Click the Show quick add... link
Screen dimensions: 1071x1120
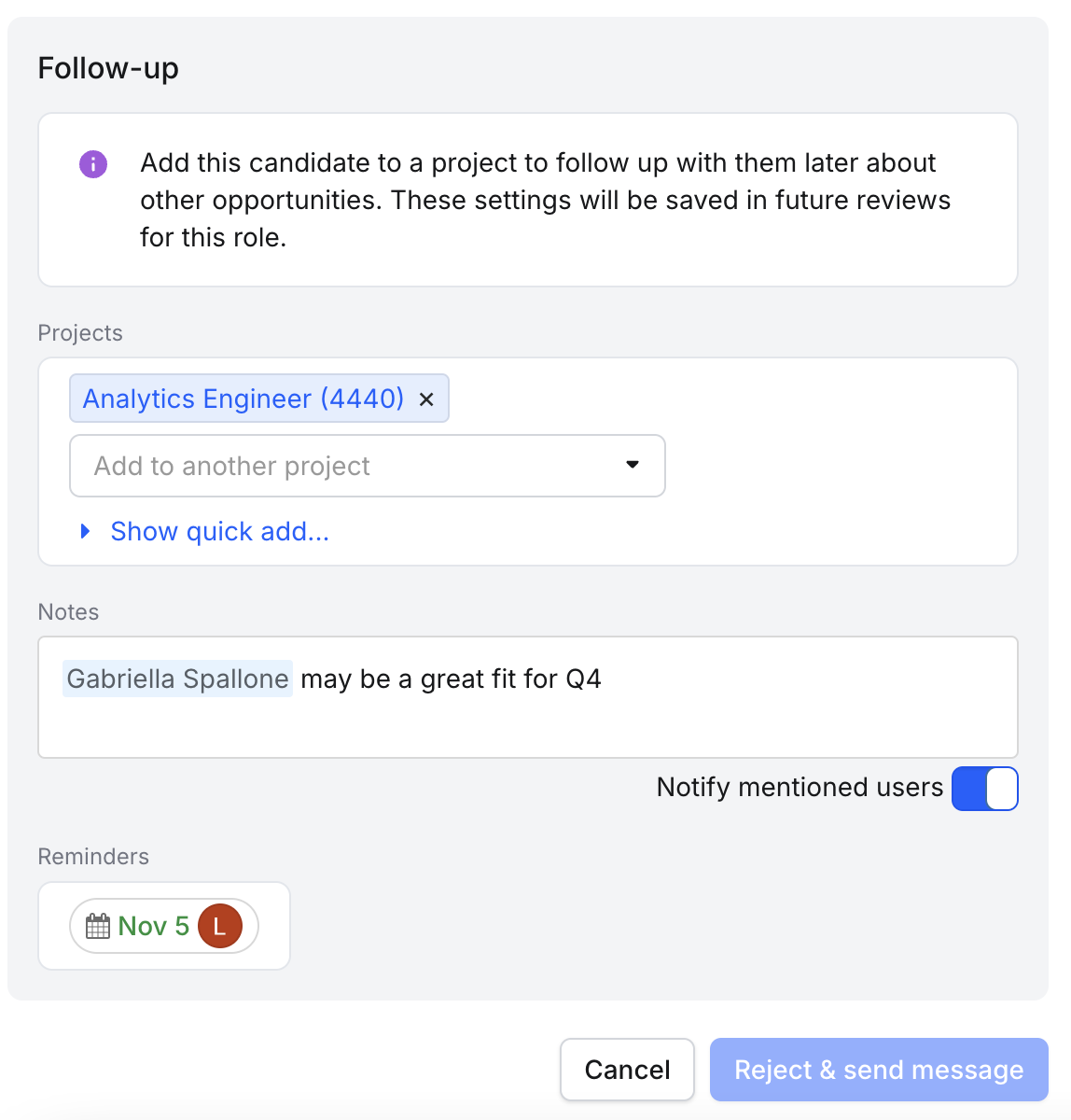220,531
